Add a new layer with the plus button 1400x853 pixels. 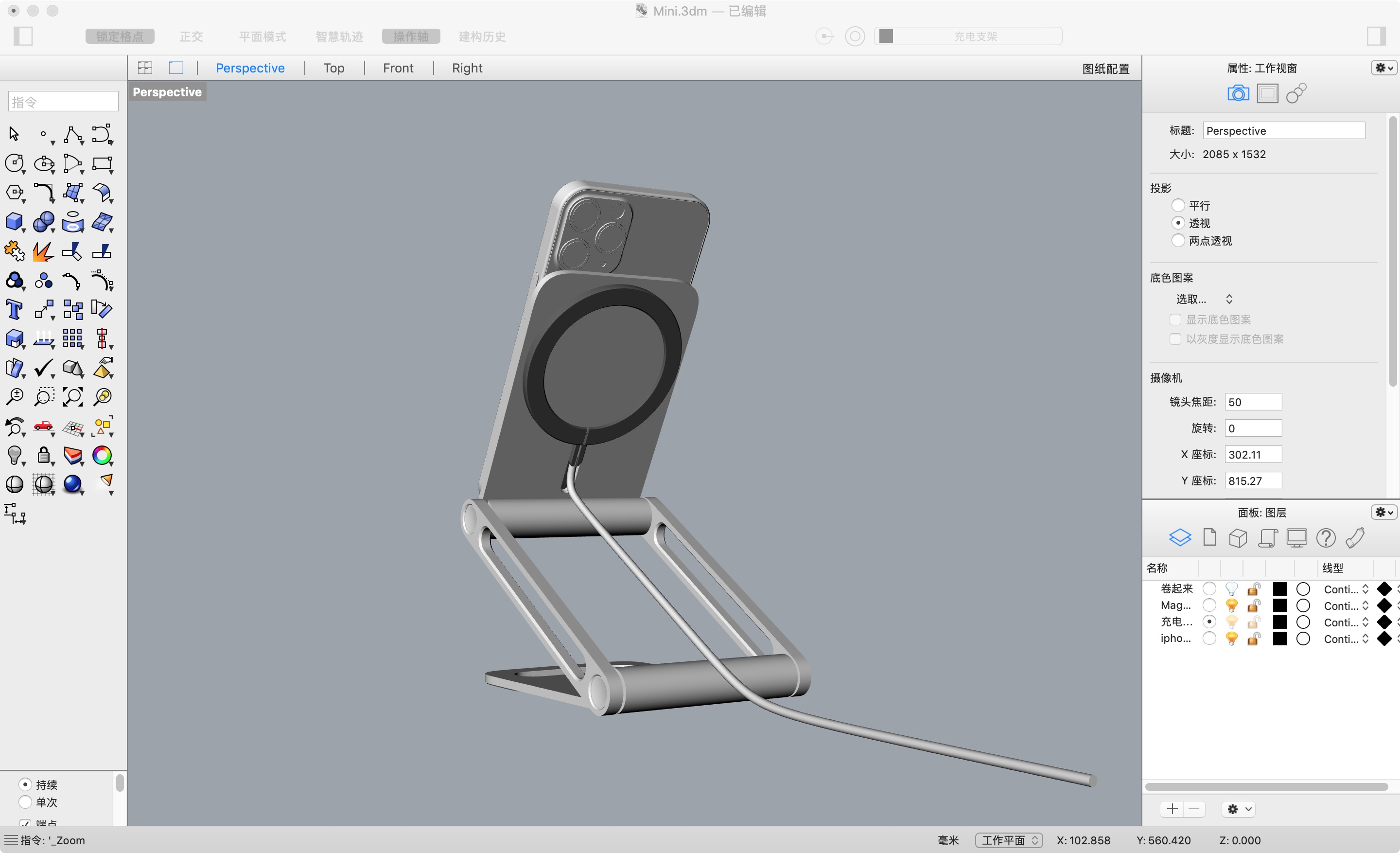[x=1172, y=809]
